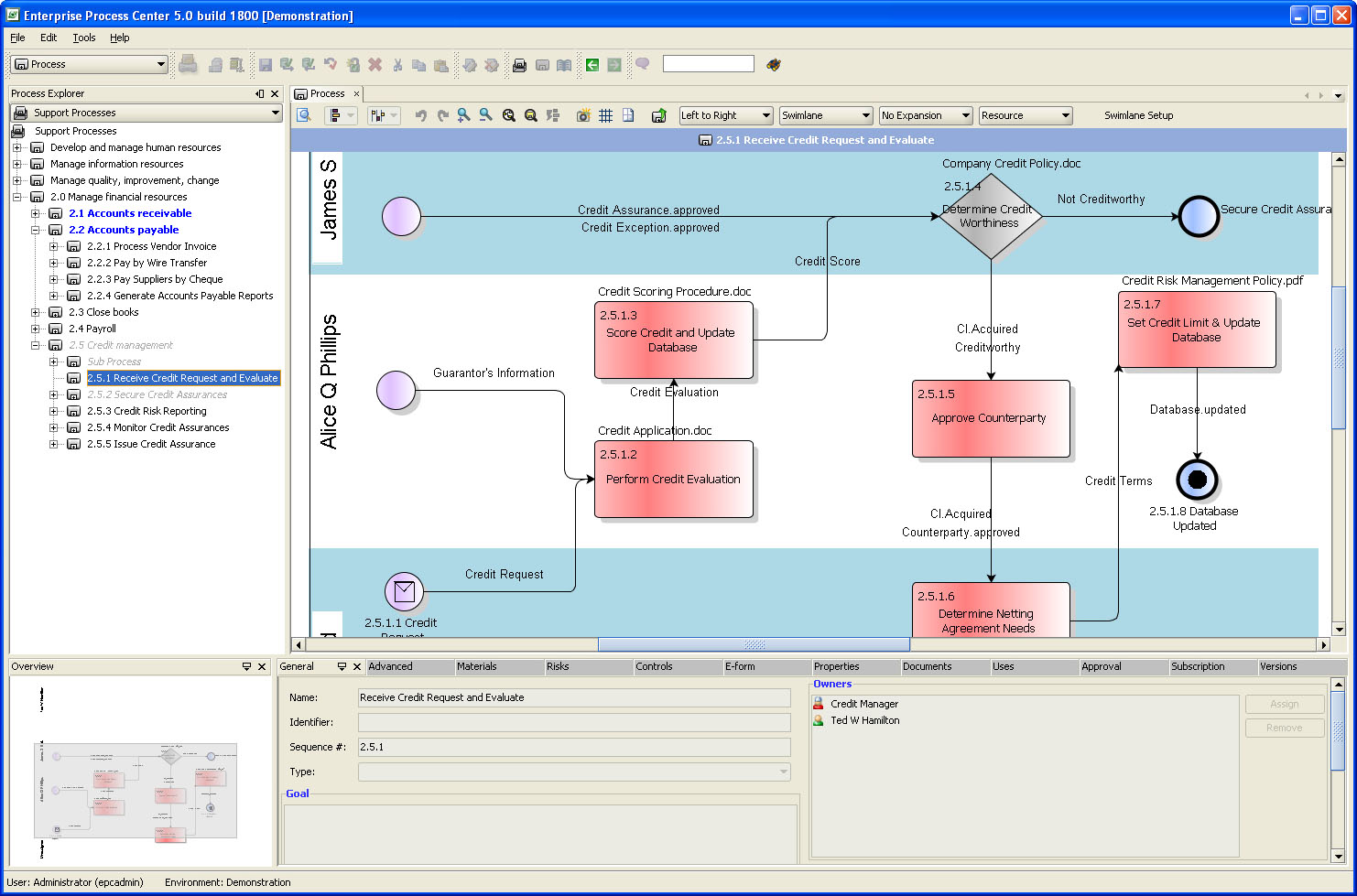This screenshot has height=896, width=1357.
Task: Open the Left to Right layout dropdown
Action: pyautogui.click(x=765, y=114)
